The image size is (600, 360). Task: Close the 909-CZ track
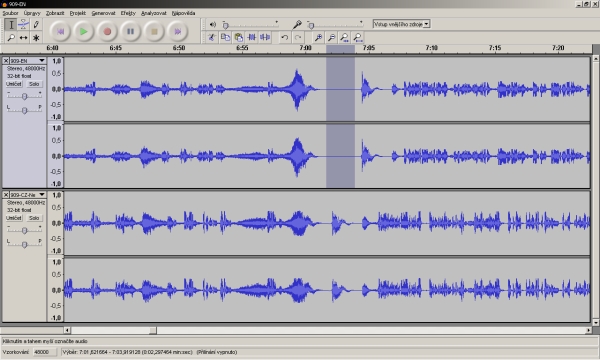pyautogui.click(x=6, y=195)
